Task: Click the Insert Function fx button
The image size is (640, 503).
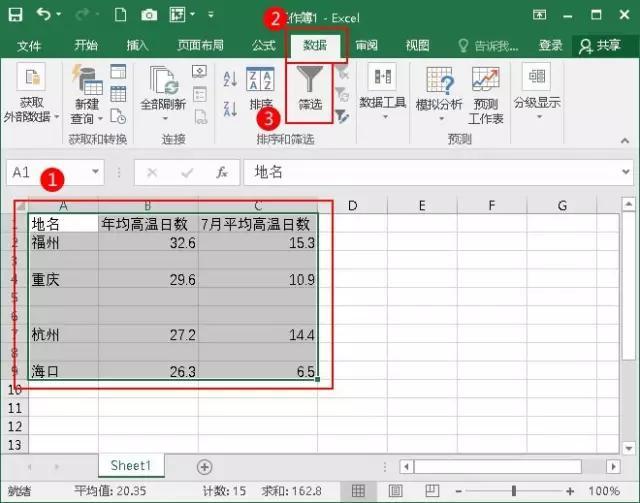Action: [x=222, y=173]
